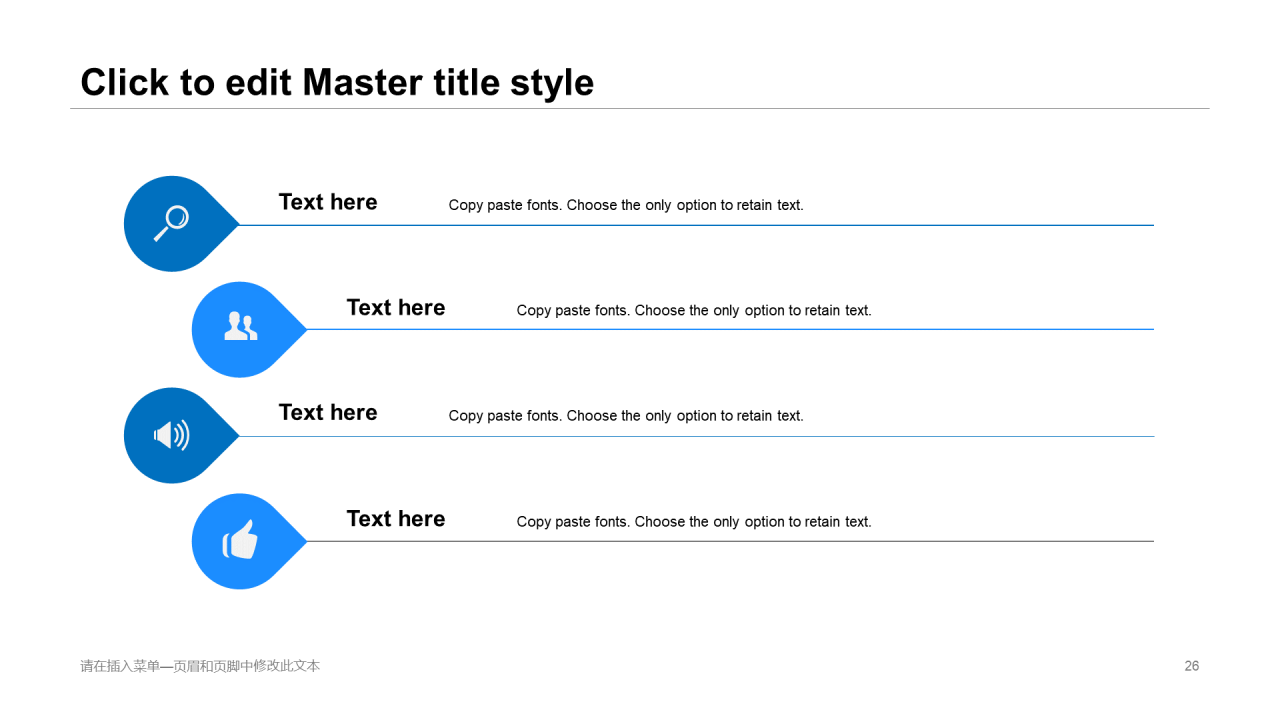This screenshot has width=1280, height=720.
Task: Select the slide number 26
Action: pos(1191,666)
